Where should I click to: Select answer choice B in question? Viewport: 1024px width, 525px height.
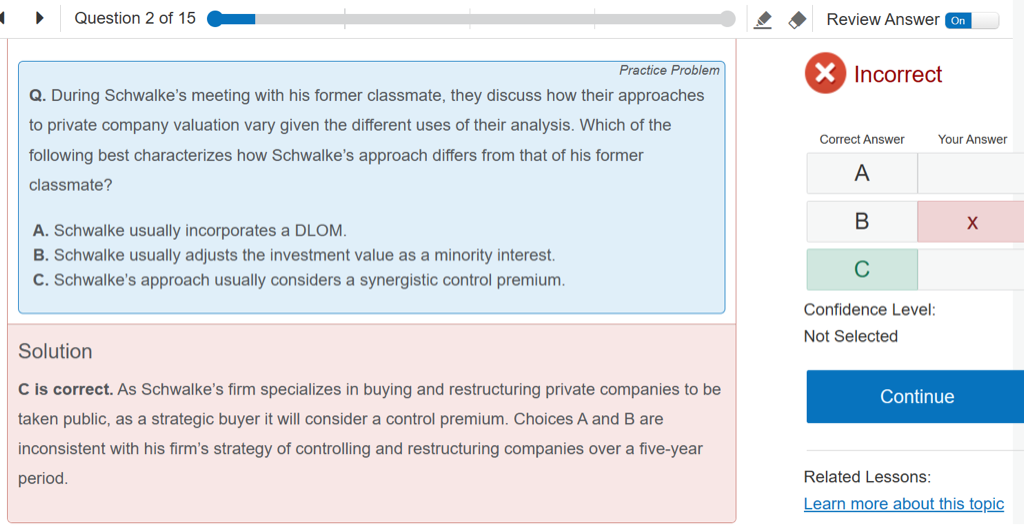coord(294,255)
